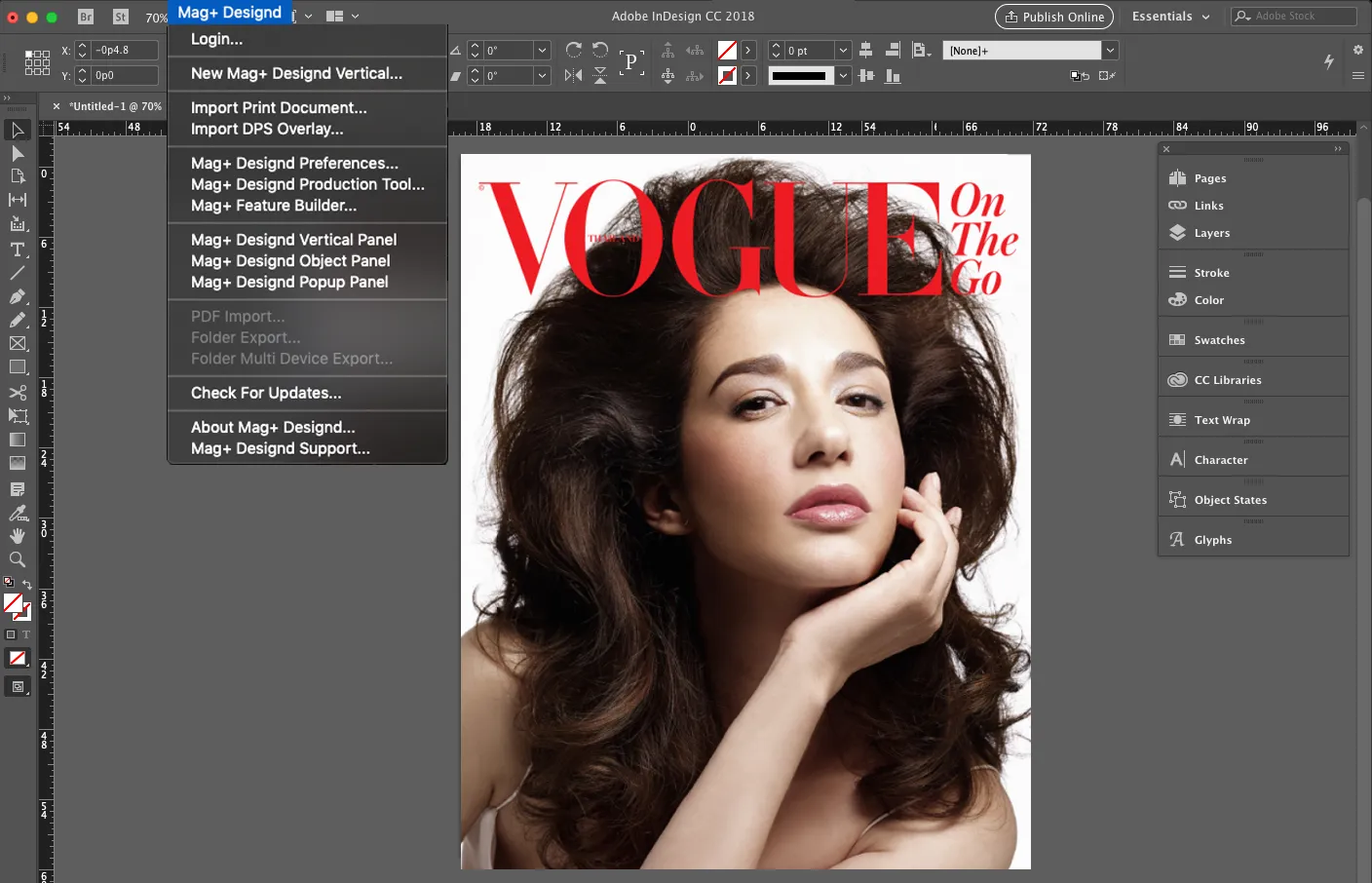The height and width of the screenshot is (883, 1372).
Task: Select the Note tool
Action: (18, 489)
